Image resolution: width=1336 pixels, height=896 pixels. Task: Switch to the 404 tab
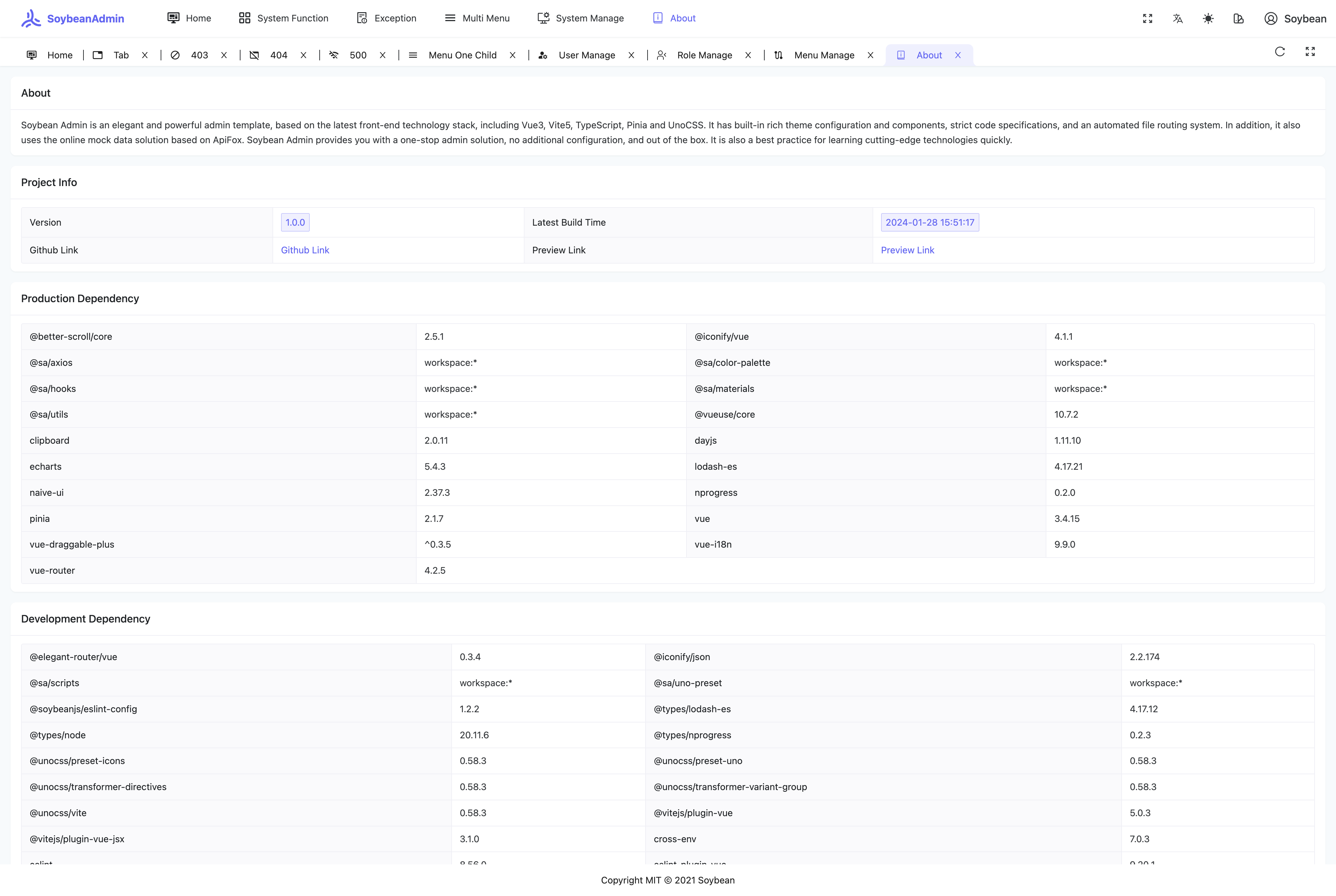point(278,55)
